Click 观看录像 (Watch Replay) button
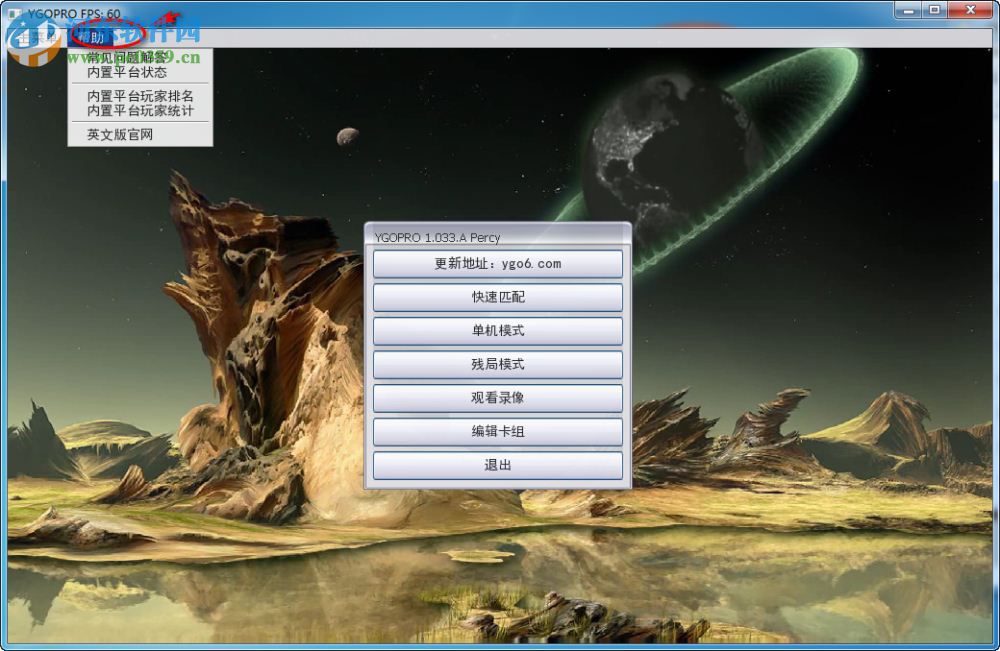1000x651 pixels. click(x=497, y=397)
